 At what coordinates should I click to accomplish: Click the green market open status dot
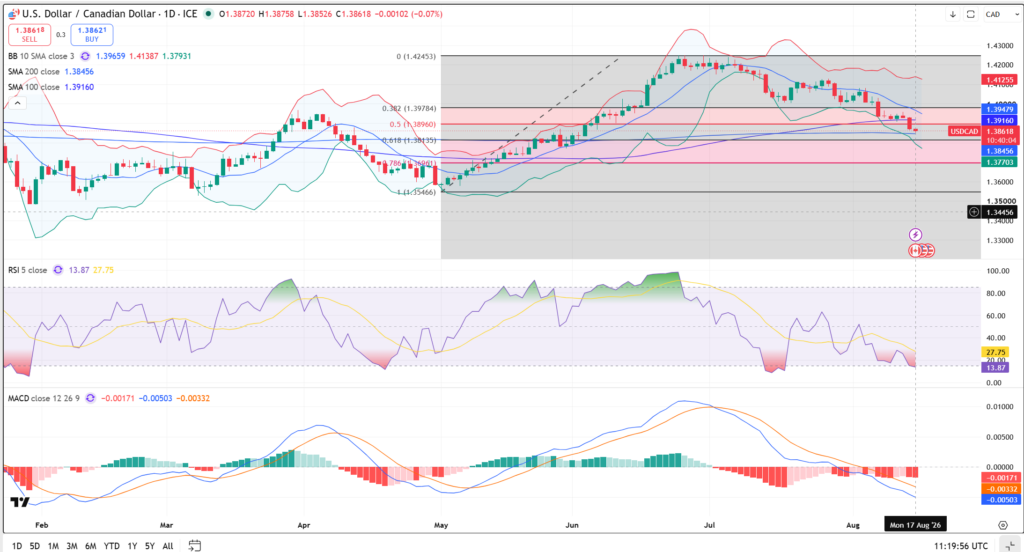click(x=208, y=14)
